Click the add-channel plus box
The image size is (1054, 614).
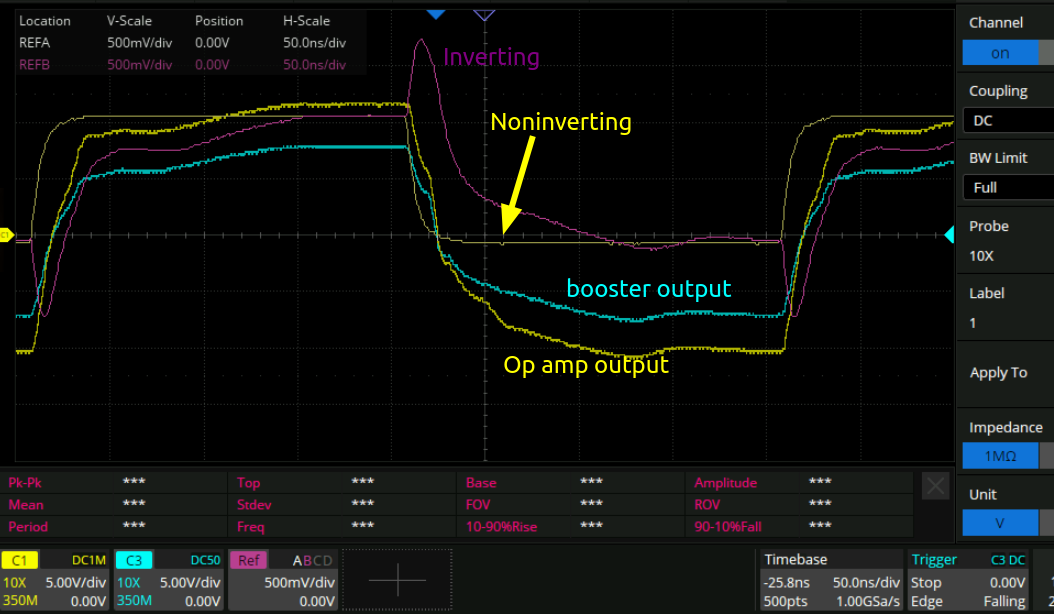point(397,579)
